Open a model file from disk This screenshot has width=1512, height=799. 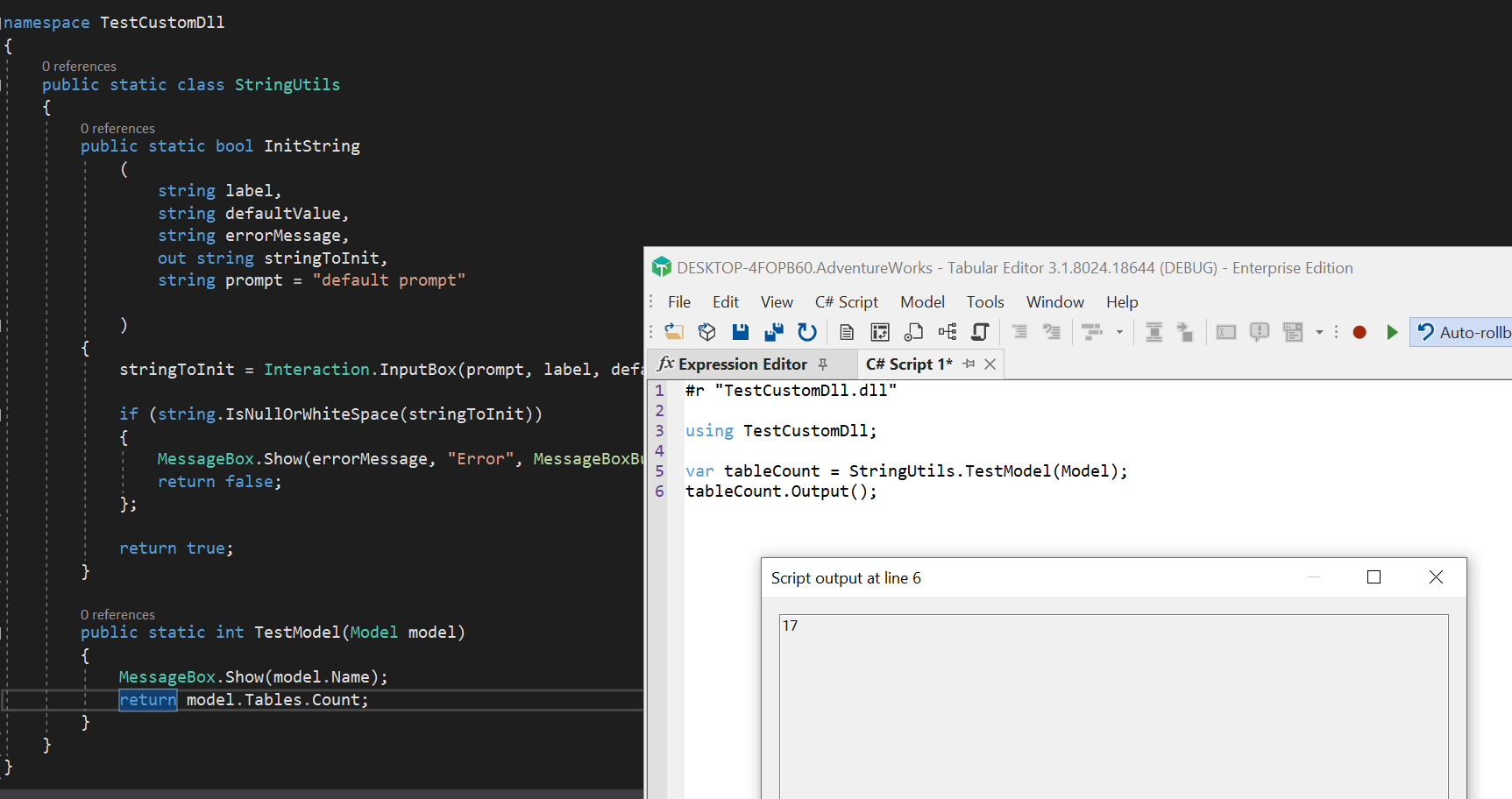(x=673, y=332)
